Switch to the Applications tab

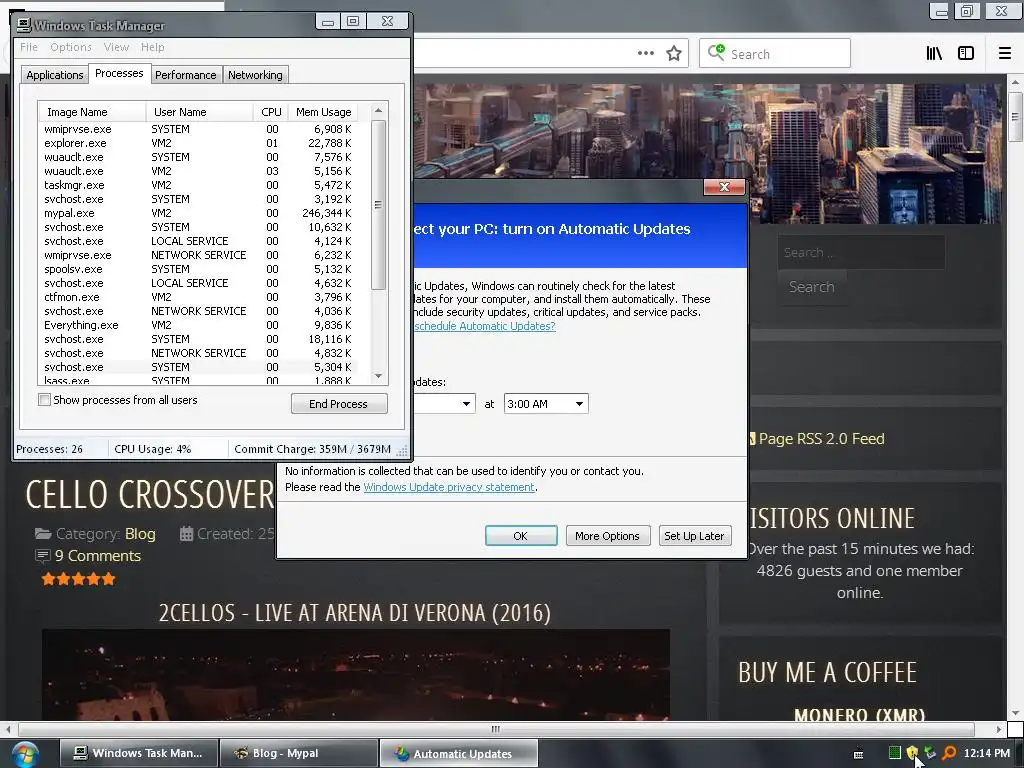click(54, 75)
